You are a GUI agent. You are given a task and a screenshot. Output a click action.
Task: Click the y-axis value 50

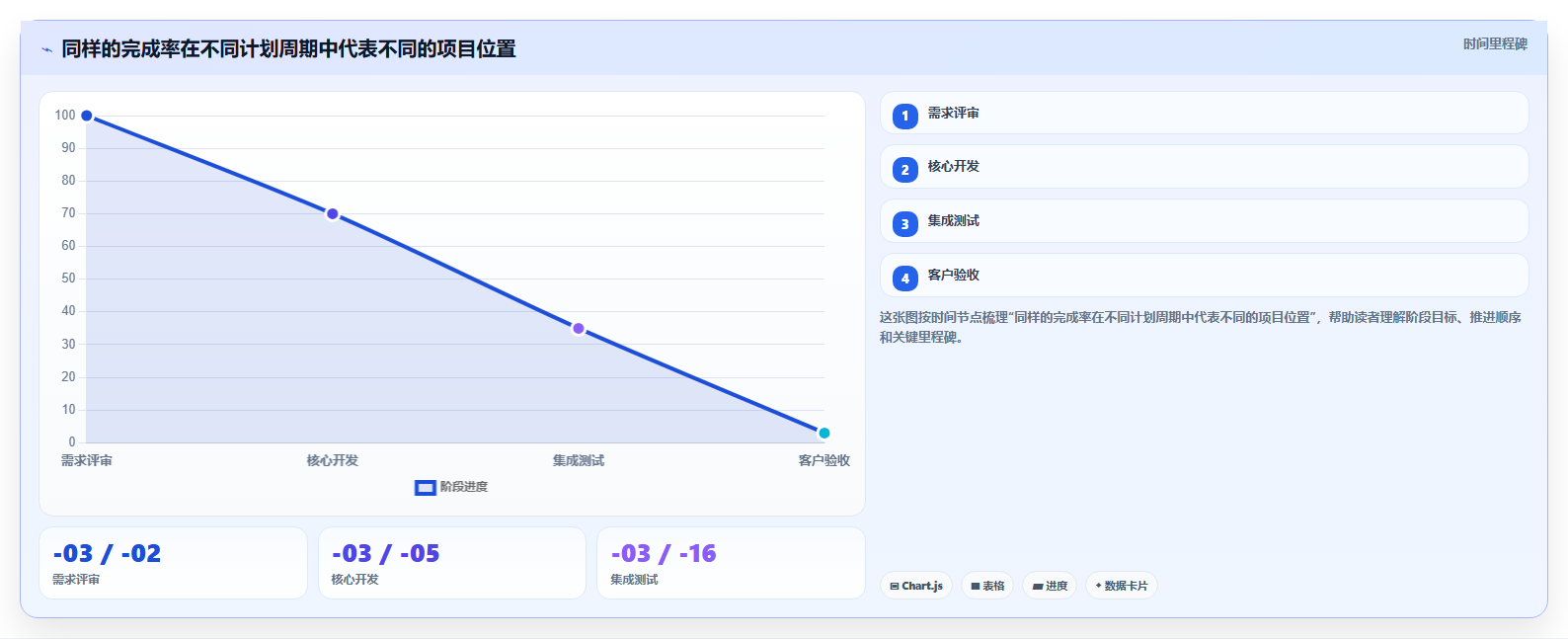pos(68,279)
